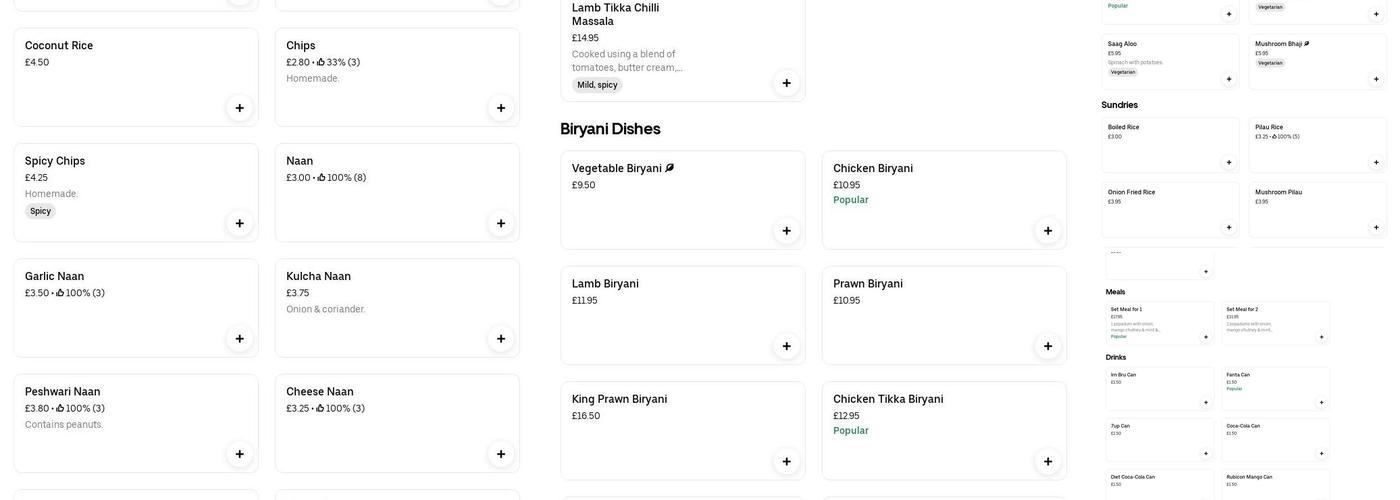Add Vegetable Biryani to the basket

tap(786, 231)
